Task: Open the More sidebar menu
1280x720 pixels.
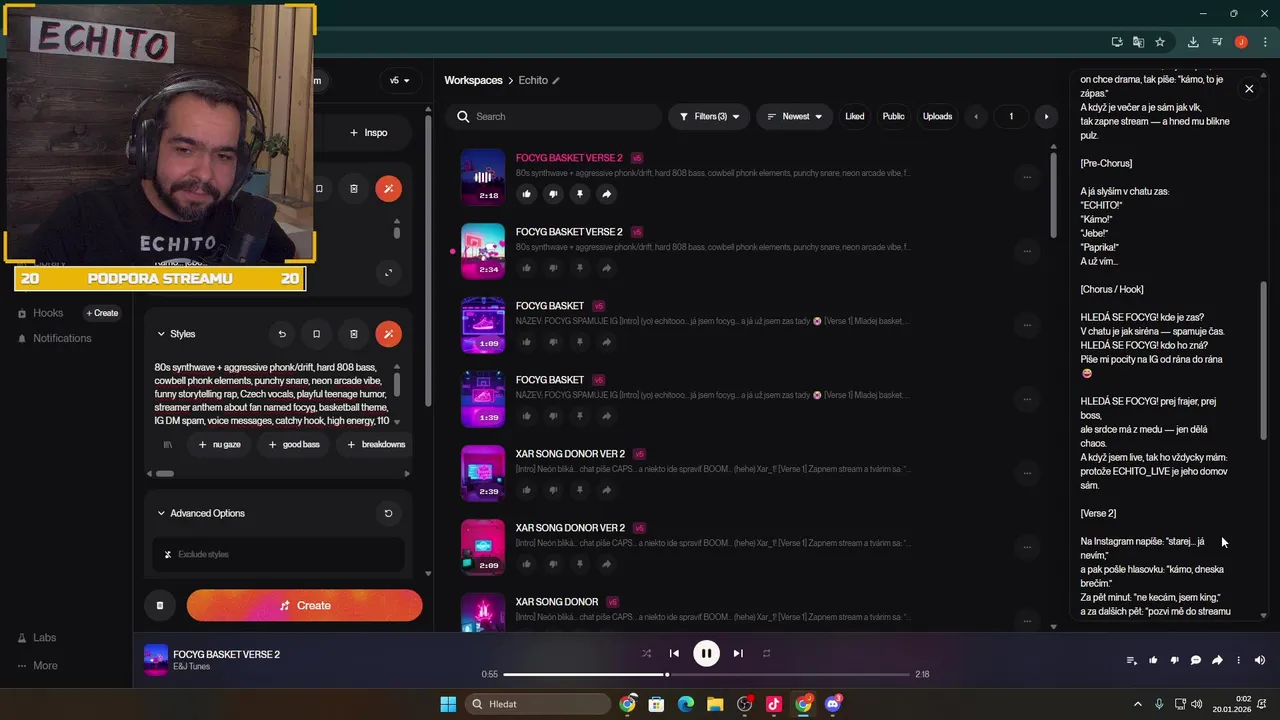Action: [x=44, y=666]
